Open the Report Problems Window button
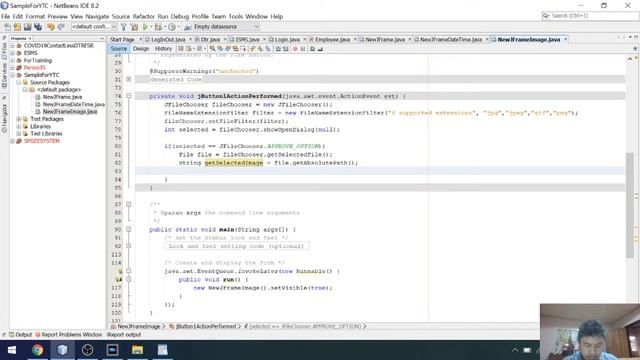The width and height of the screenshot is (640, 360). coord(68,335)
